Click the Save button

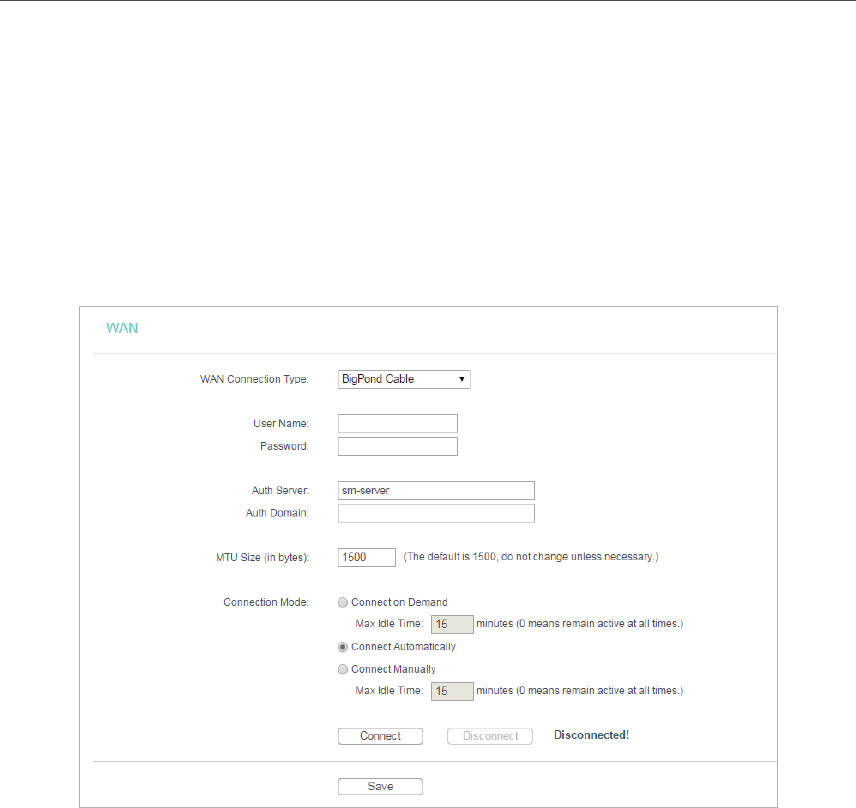tap(380, 786)
